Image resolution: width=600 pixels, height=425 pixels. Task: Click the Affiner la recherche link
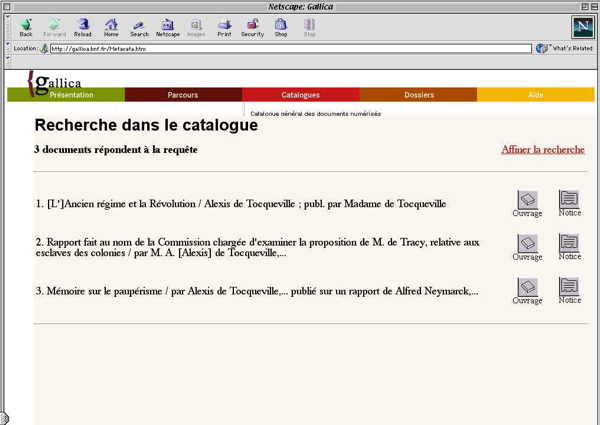pyautogui.click(x=543, y=150)
